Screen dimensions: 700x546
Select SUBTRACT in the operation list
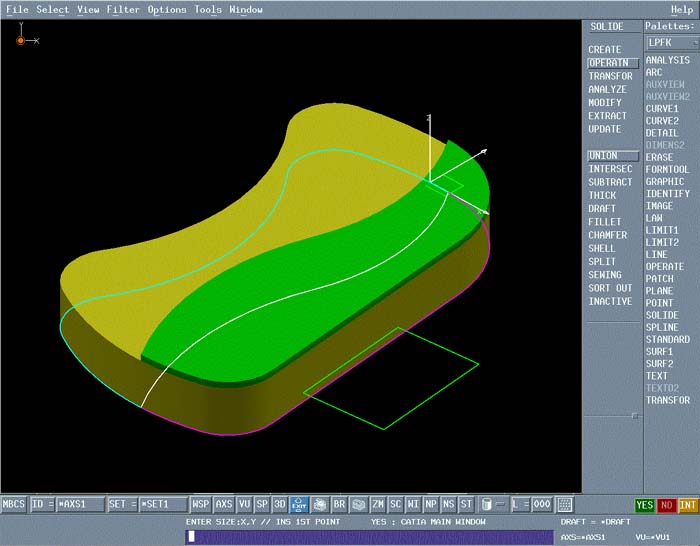610,182
